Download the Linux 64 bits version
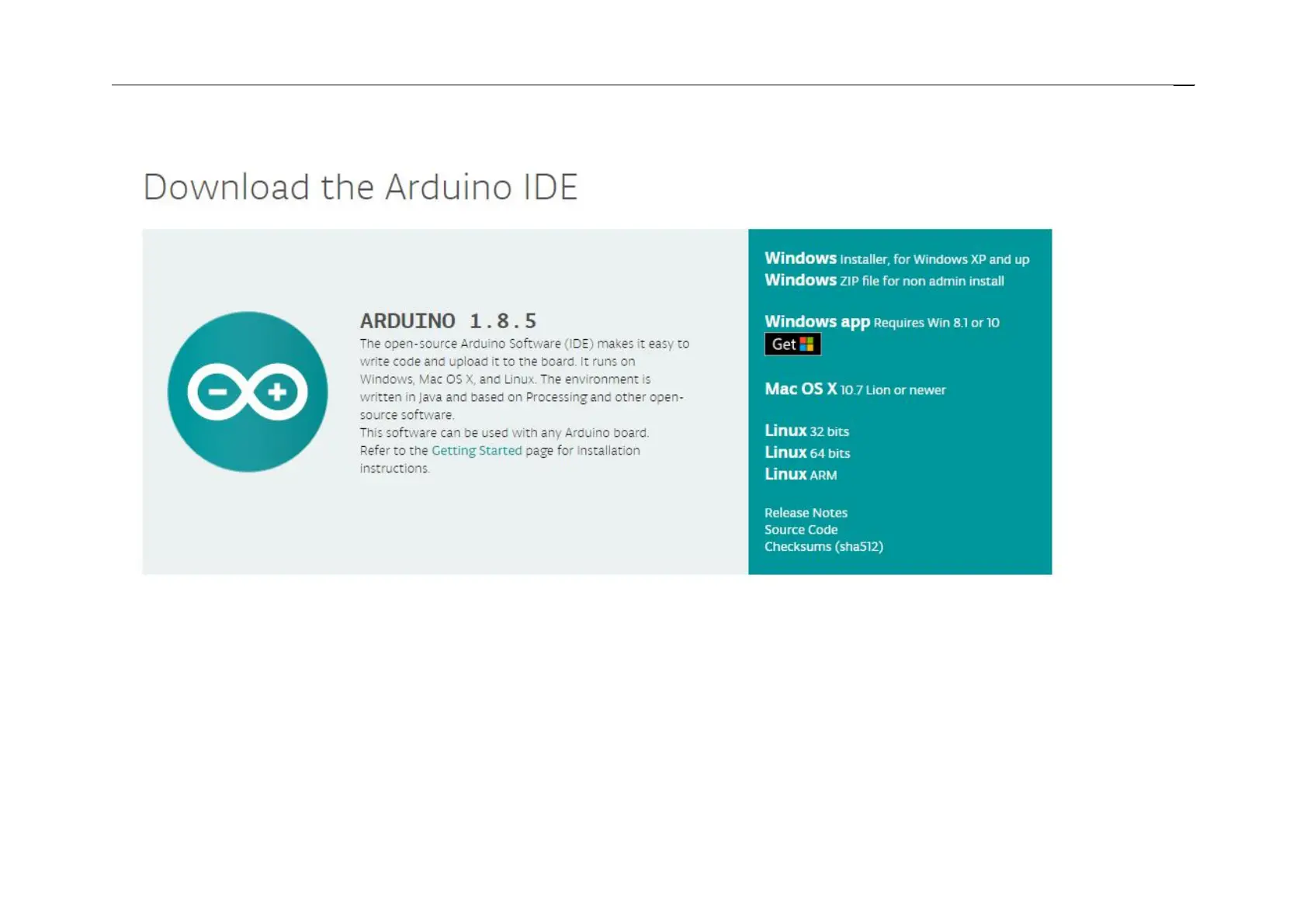 807,452
